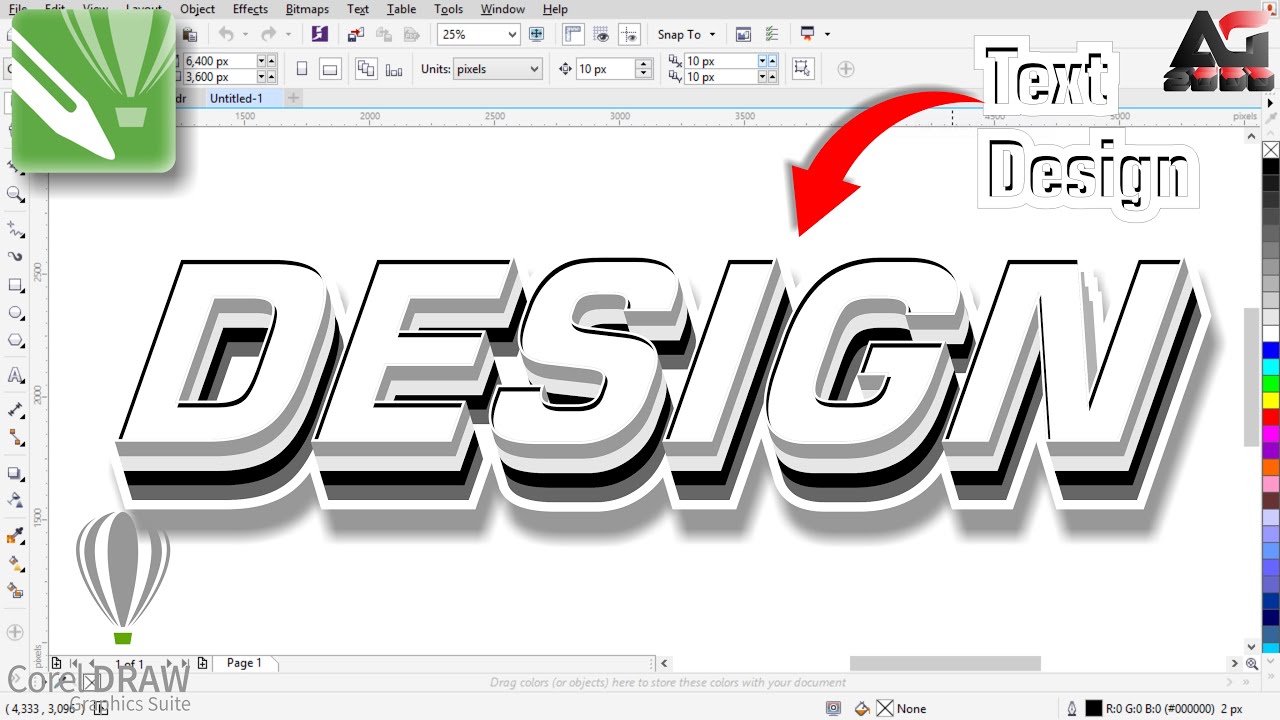Add a new document tab with plus

pos(293,98)
